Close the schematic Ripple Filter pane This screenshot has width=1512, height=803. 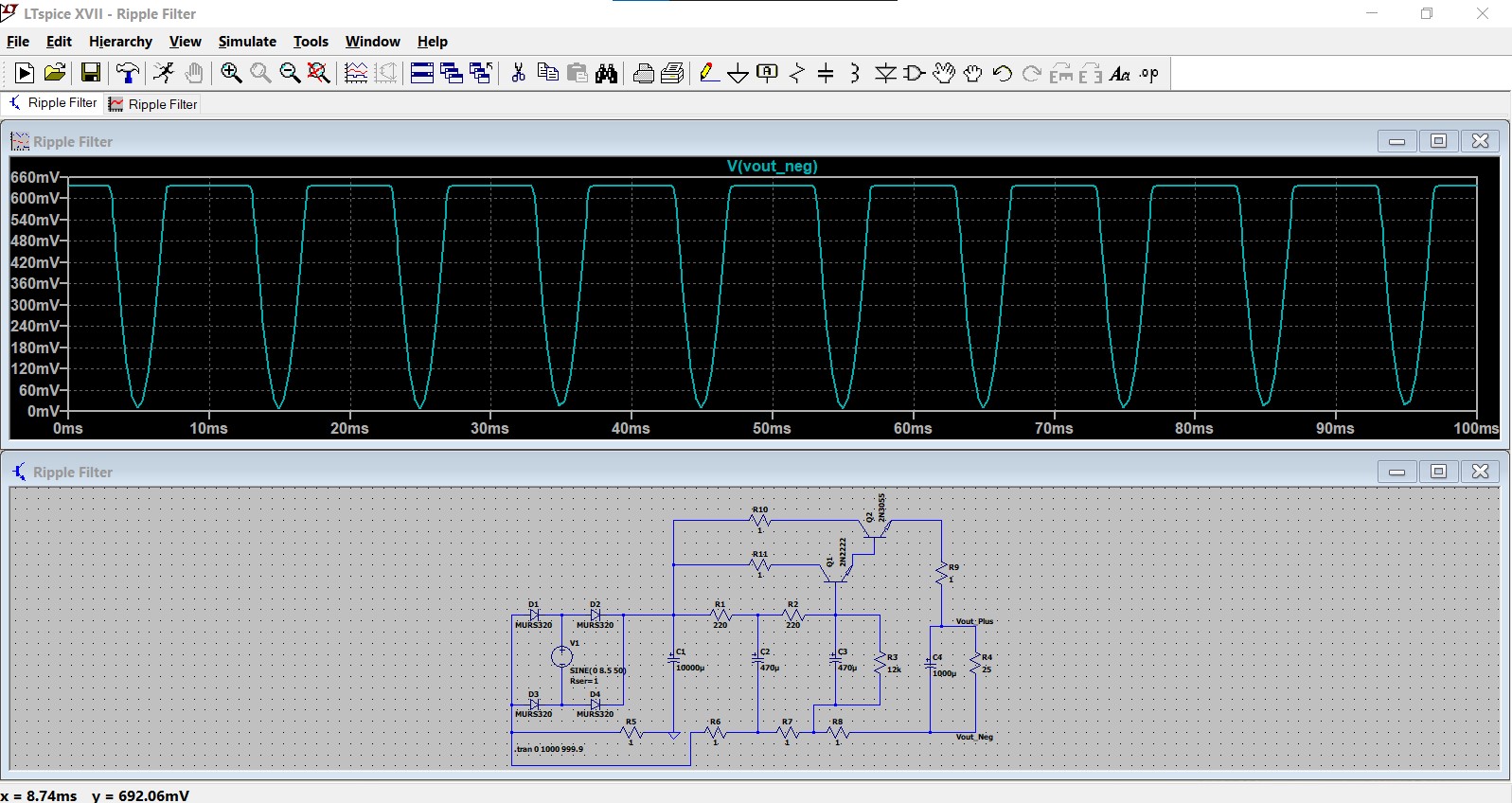[1481, 472]
